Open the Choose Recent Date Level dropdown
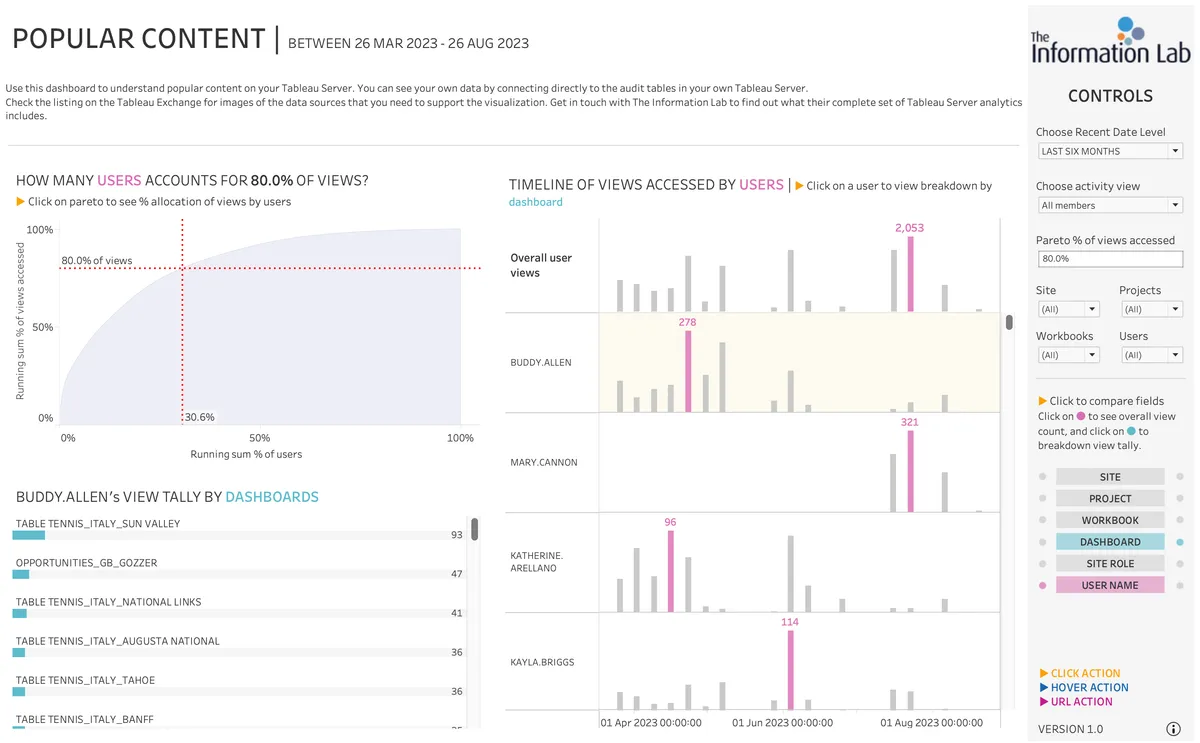Screen dimensions: 1200x743 coord(1110,151)
